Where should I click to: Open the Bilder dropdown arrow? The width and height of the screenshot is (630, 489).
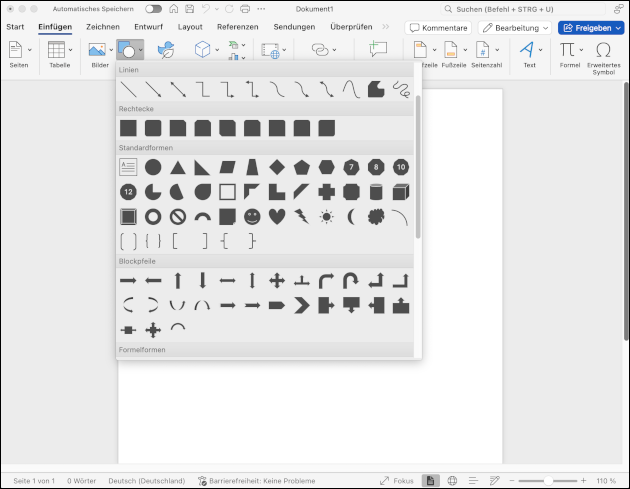(x=111, y=50)
